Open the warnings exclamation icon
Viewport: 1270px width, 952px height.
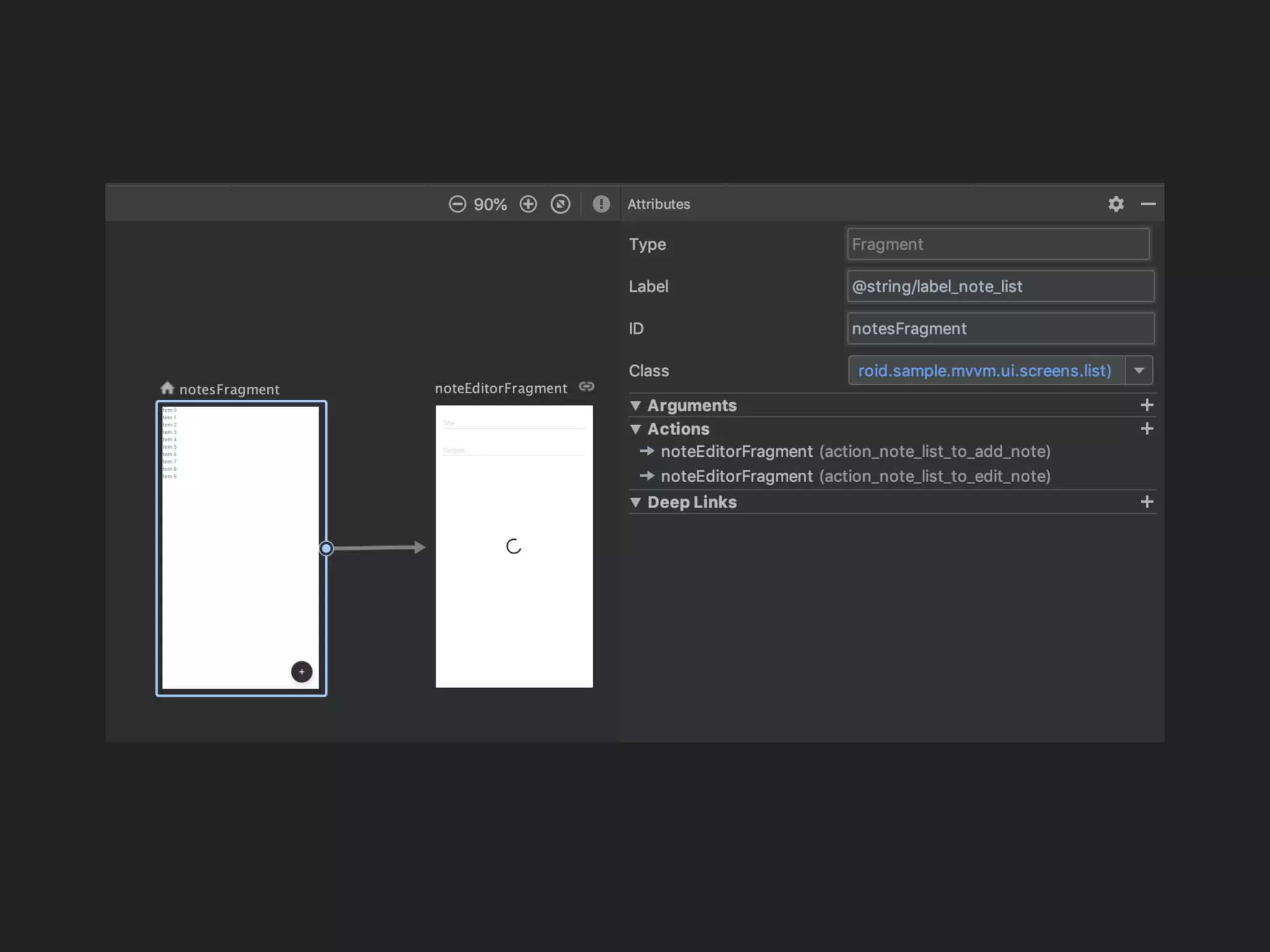[601, 204]
